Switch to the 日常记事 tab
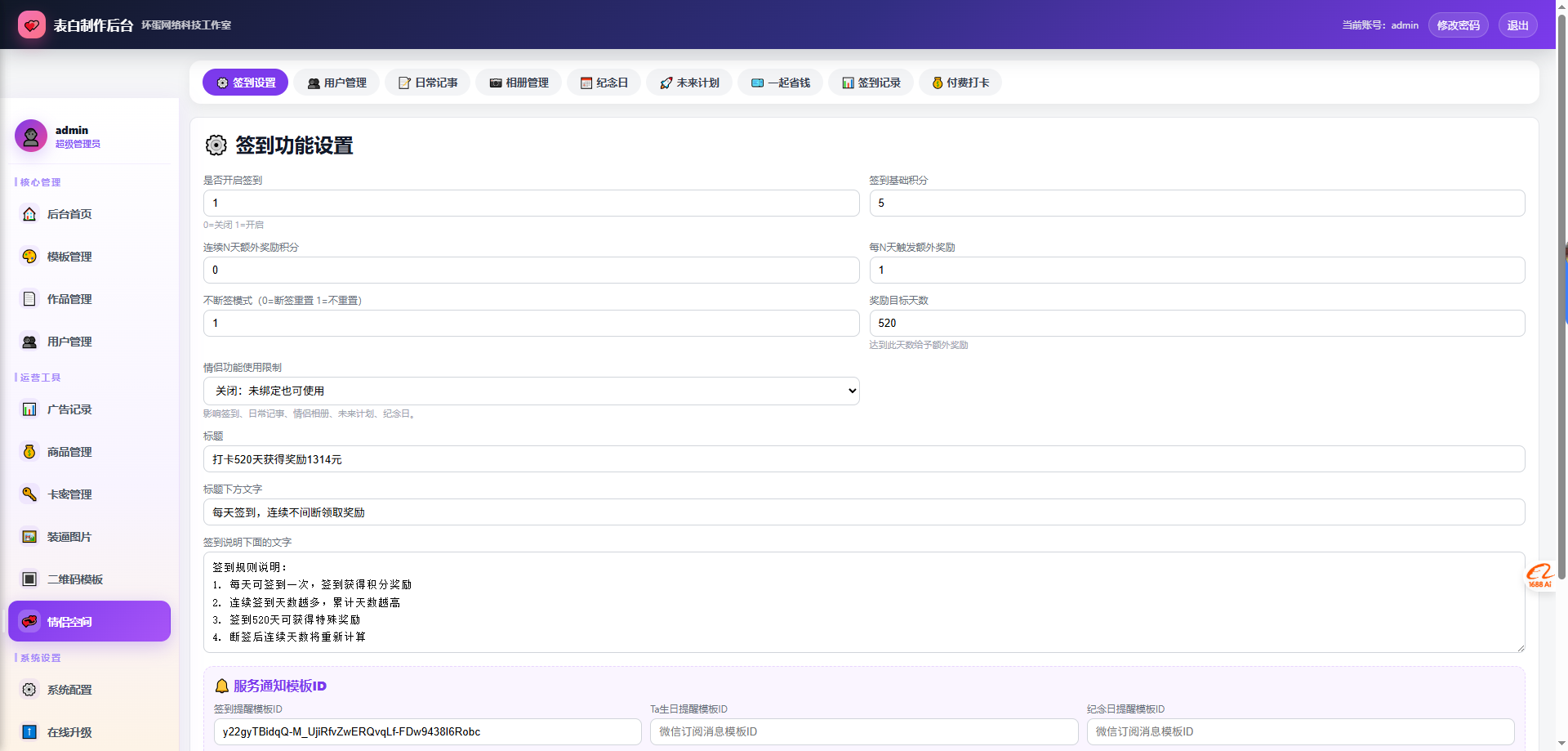This screenshot has height=751, width=1568. click(428, 83)
